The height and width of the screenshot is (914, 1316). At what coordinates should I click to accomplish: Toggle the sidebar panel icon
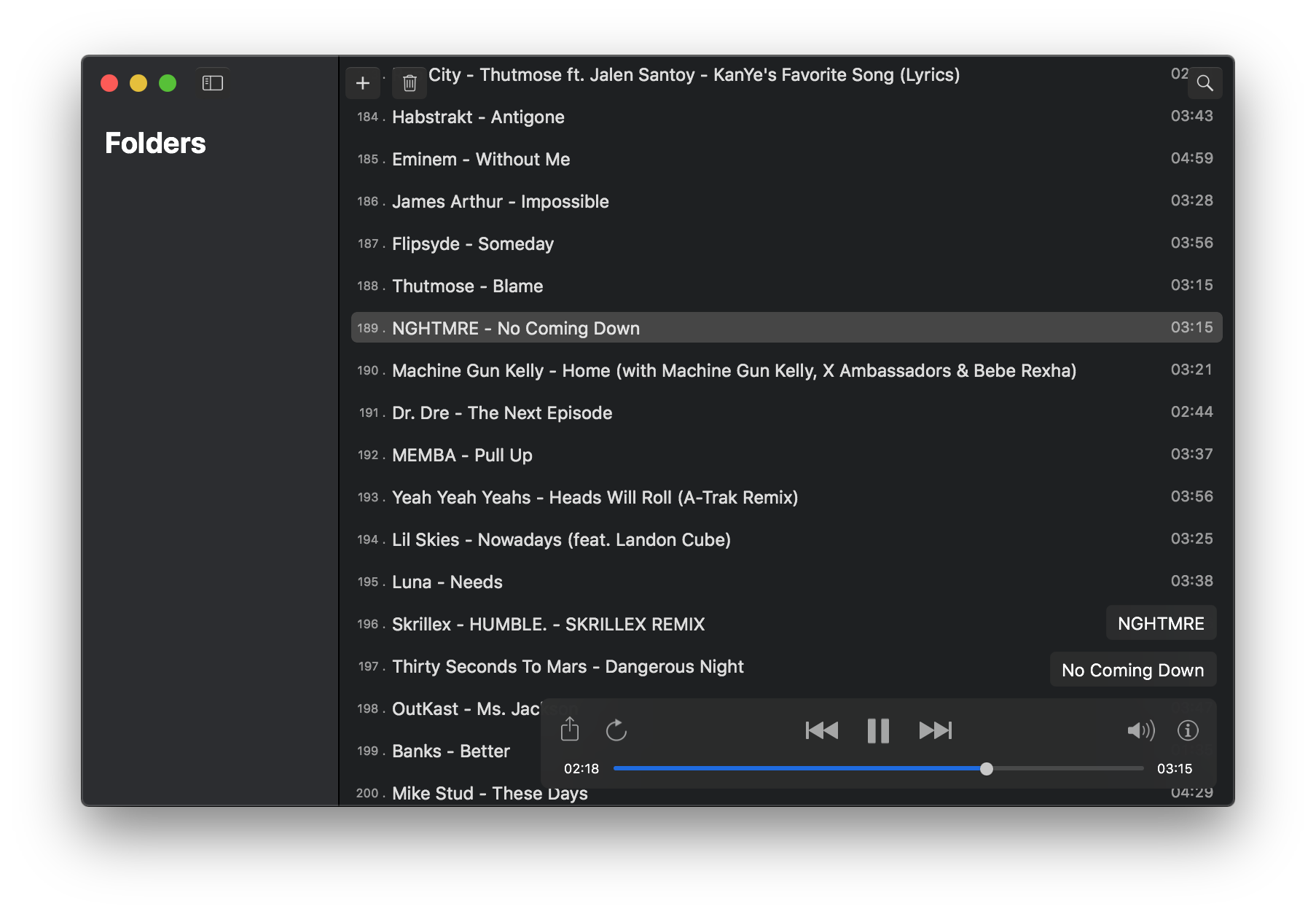point(212,83)
